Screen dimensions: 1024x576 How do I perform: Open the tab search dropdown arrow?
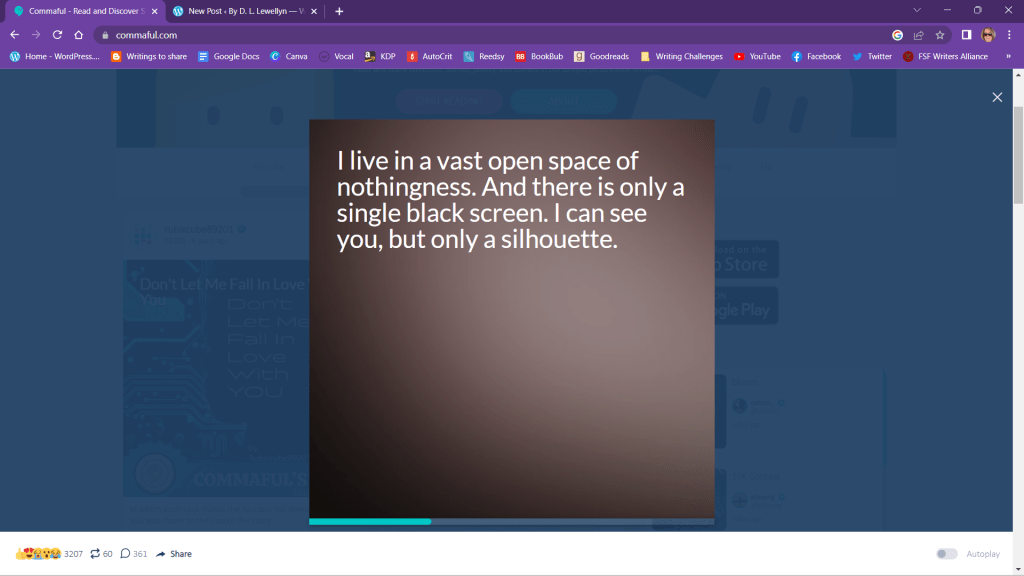pos(917,10)
